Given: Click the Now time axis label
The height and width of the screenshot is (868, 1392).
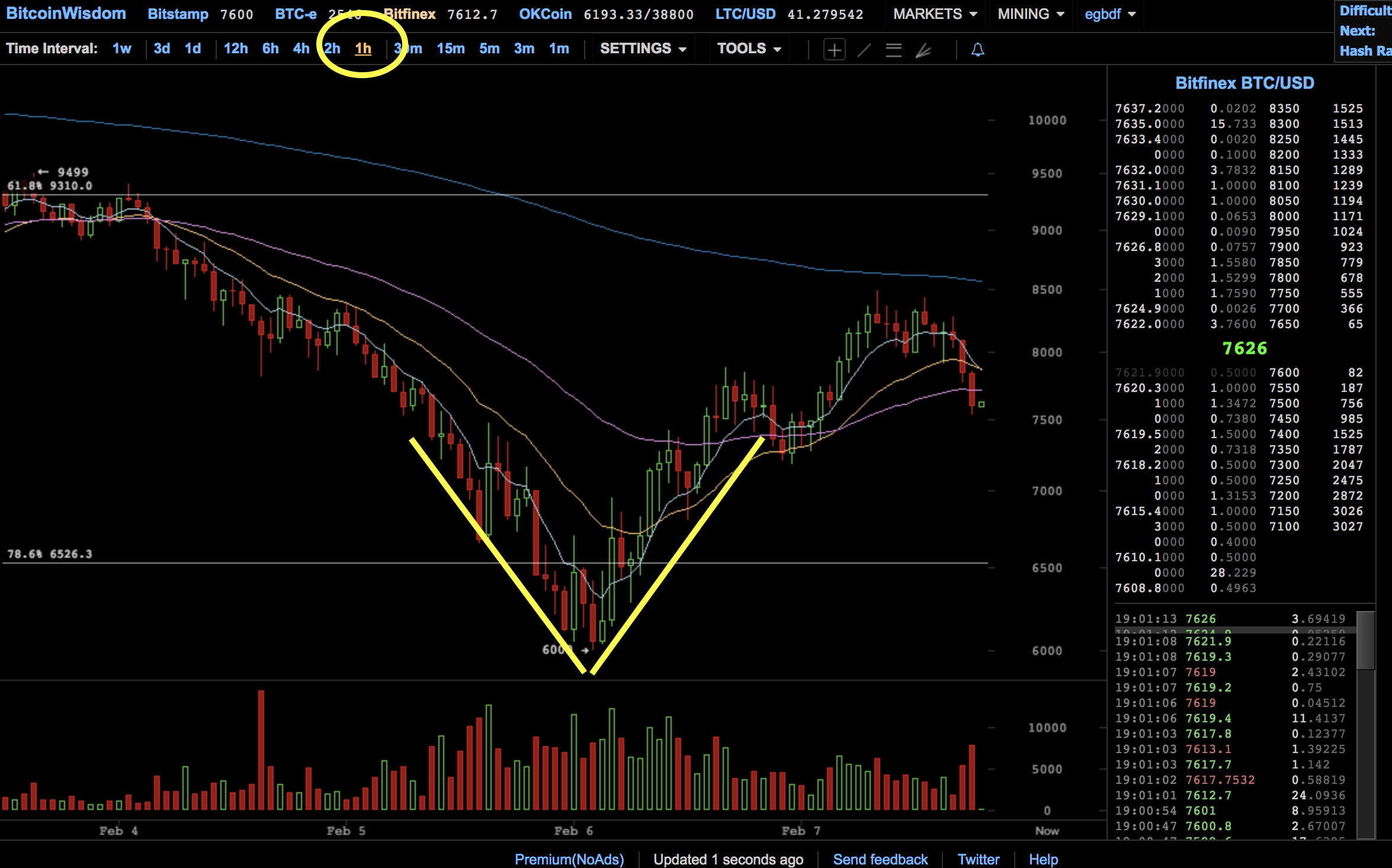Looking at the screenshot, I should click(1047, 831).
